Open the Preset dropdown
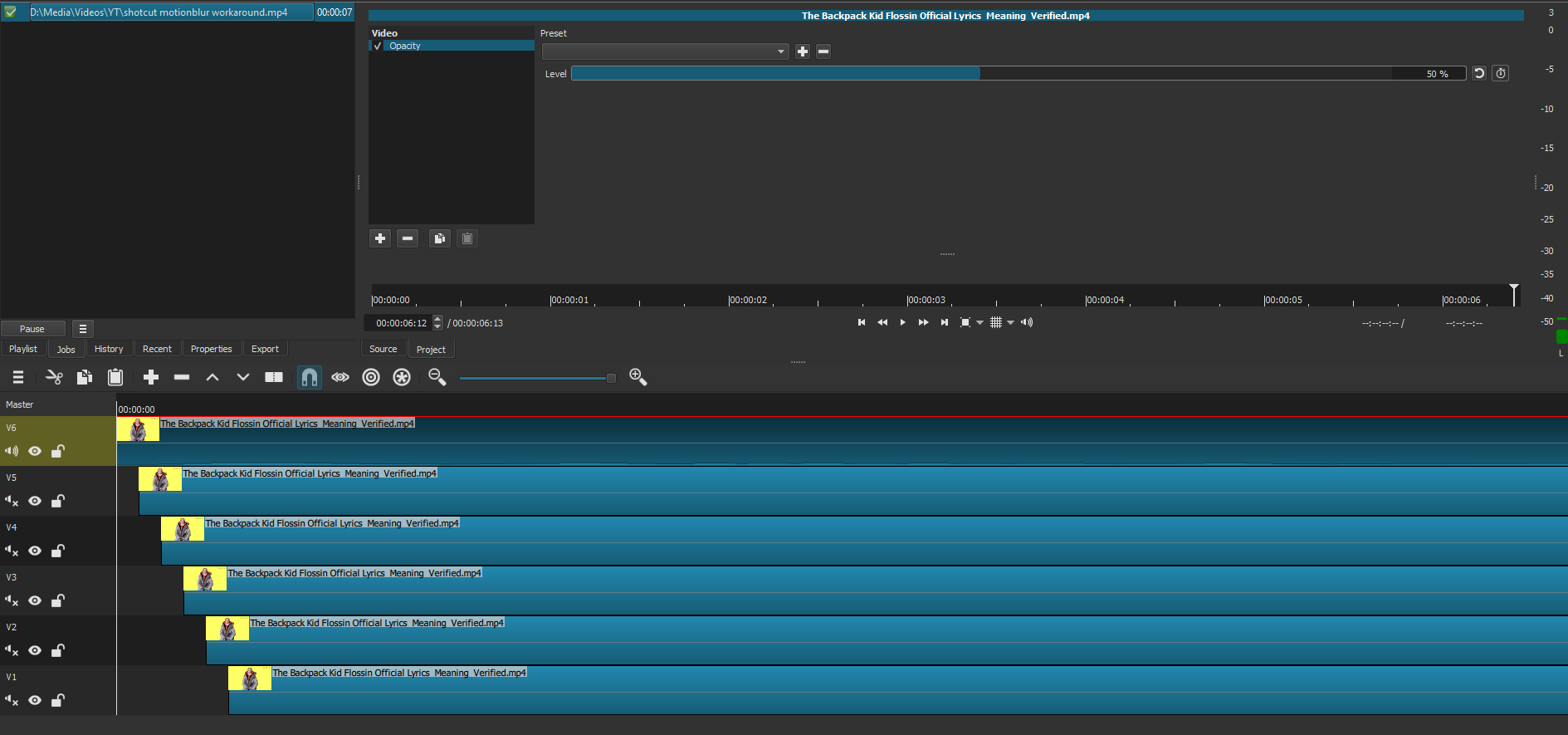Screen dimensions: 1568x735 (665, 51)
